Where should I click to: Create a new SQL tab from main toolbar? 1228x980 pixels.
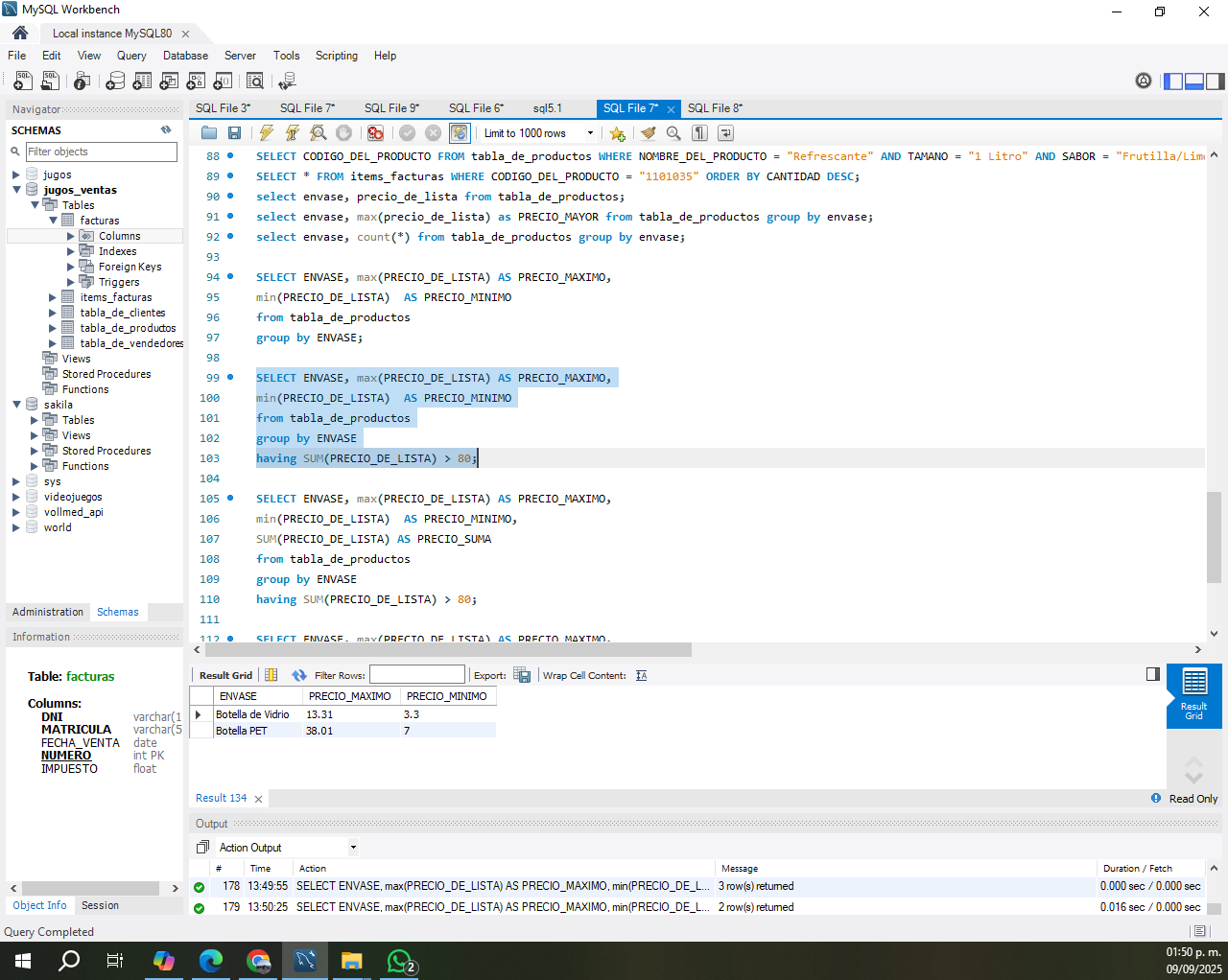click(22, 82)
